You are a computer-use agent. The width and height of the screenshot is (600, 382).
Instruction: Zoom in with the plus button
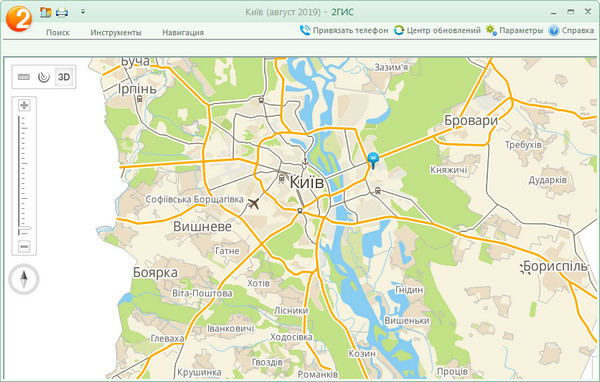[24, 105]
